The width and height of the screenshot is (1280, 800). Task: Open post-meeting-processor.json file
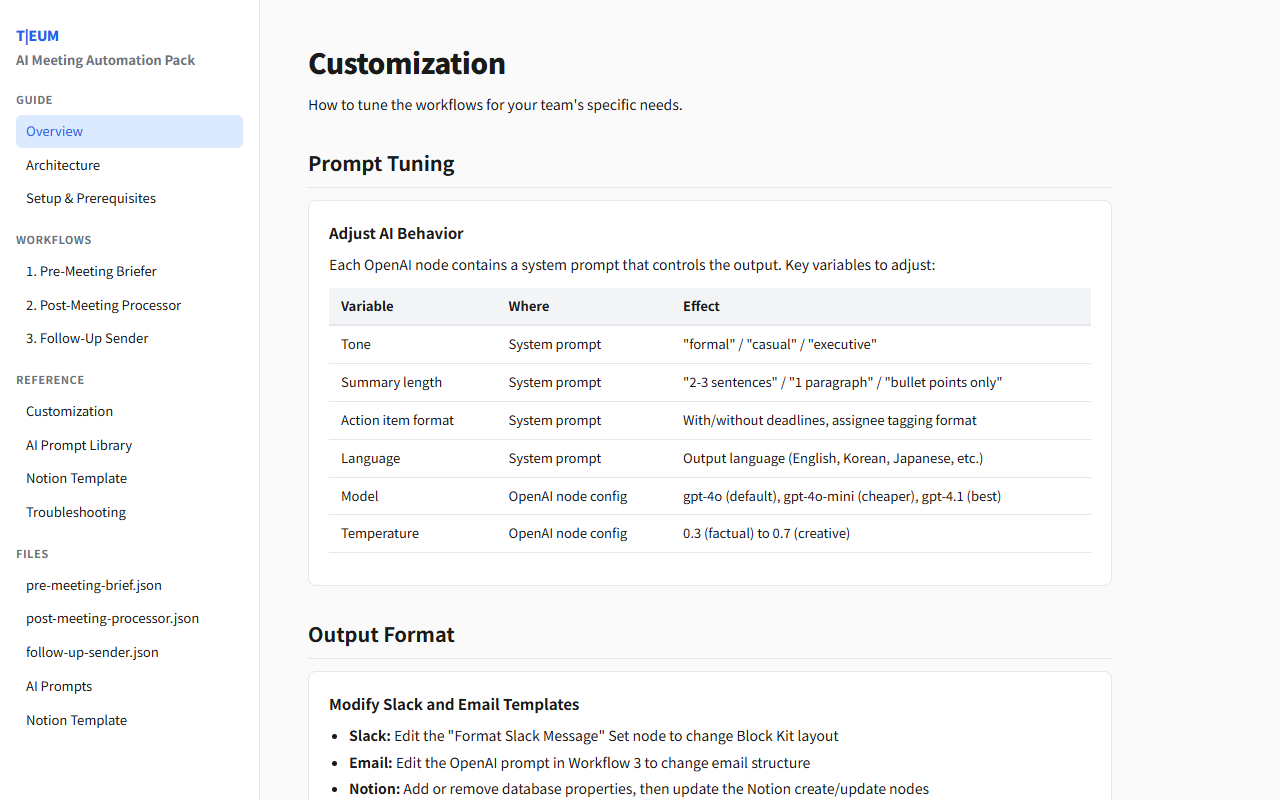(x=112, y=618)
